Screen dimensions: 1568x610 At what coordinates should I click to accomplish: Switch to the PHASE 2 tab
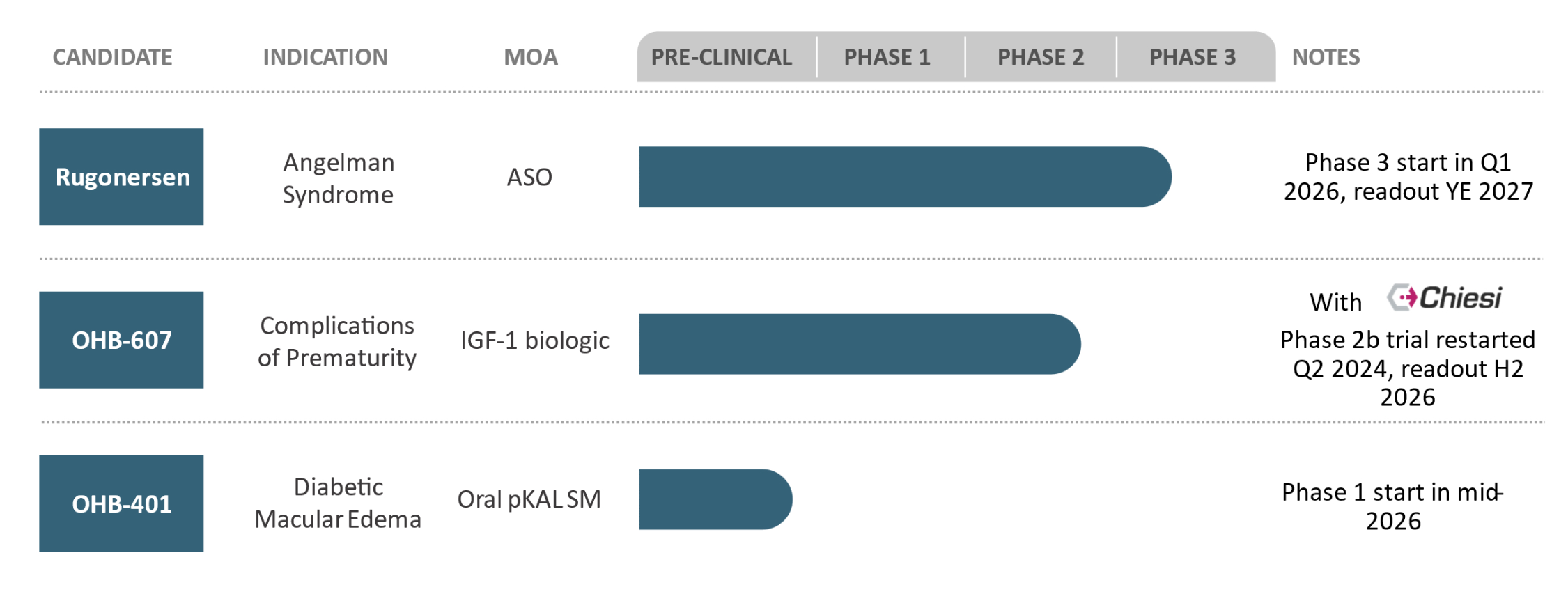tap(1041, 57)
